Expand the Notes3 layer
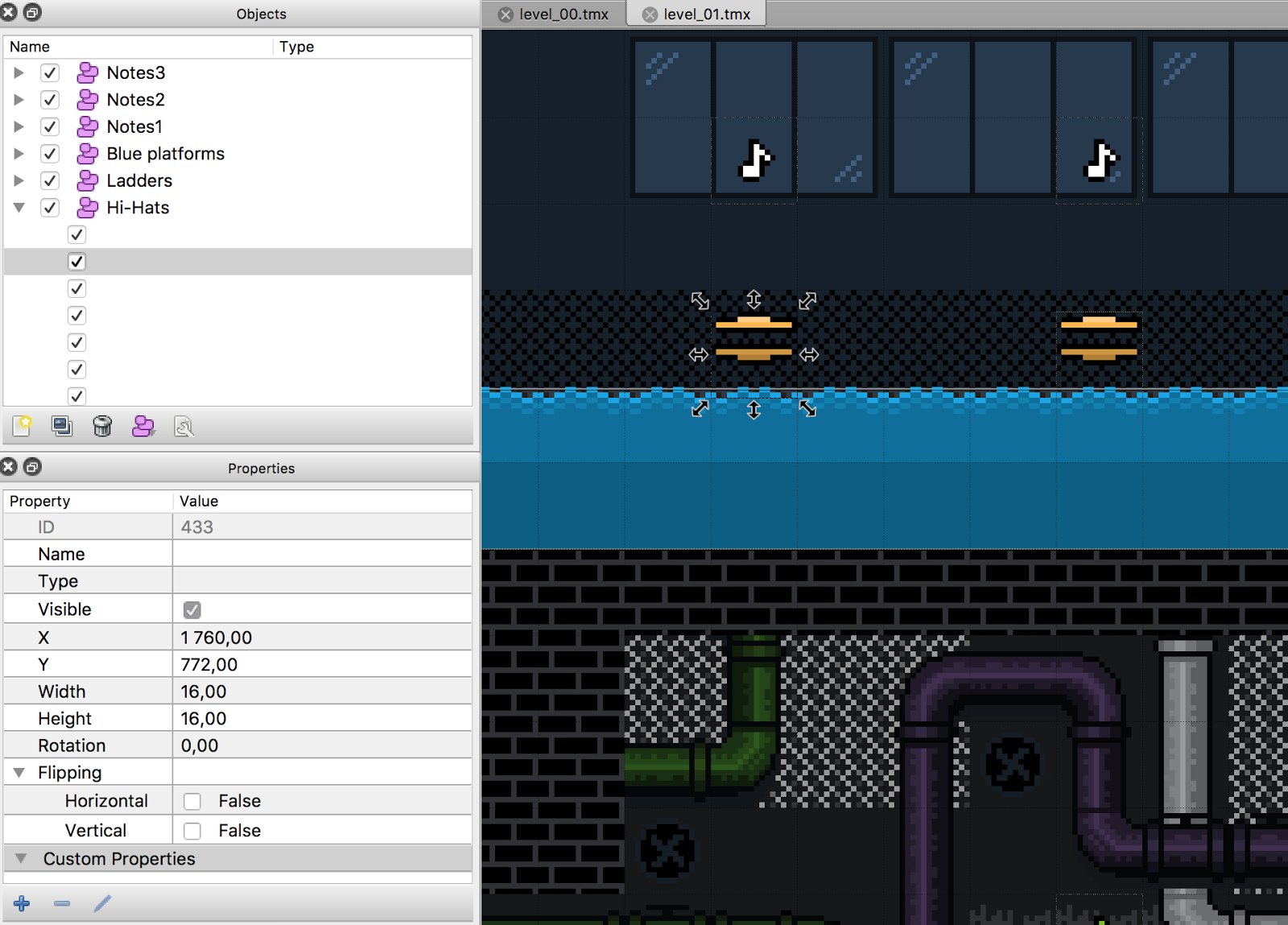 click(19, 72)
